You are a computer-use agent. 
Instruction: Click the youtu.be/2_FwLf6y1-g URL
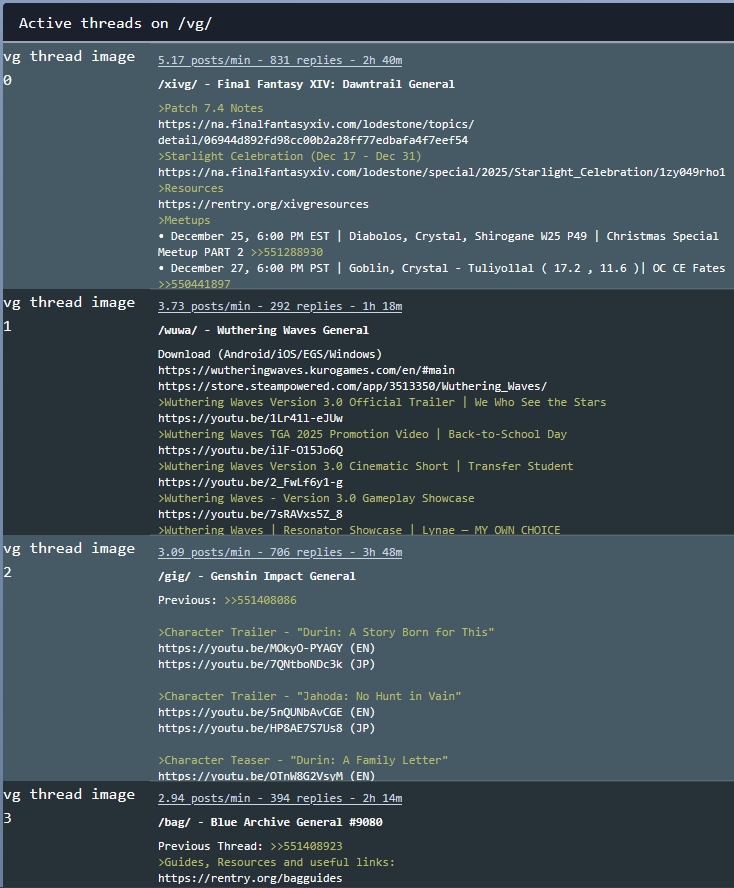250,482
